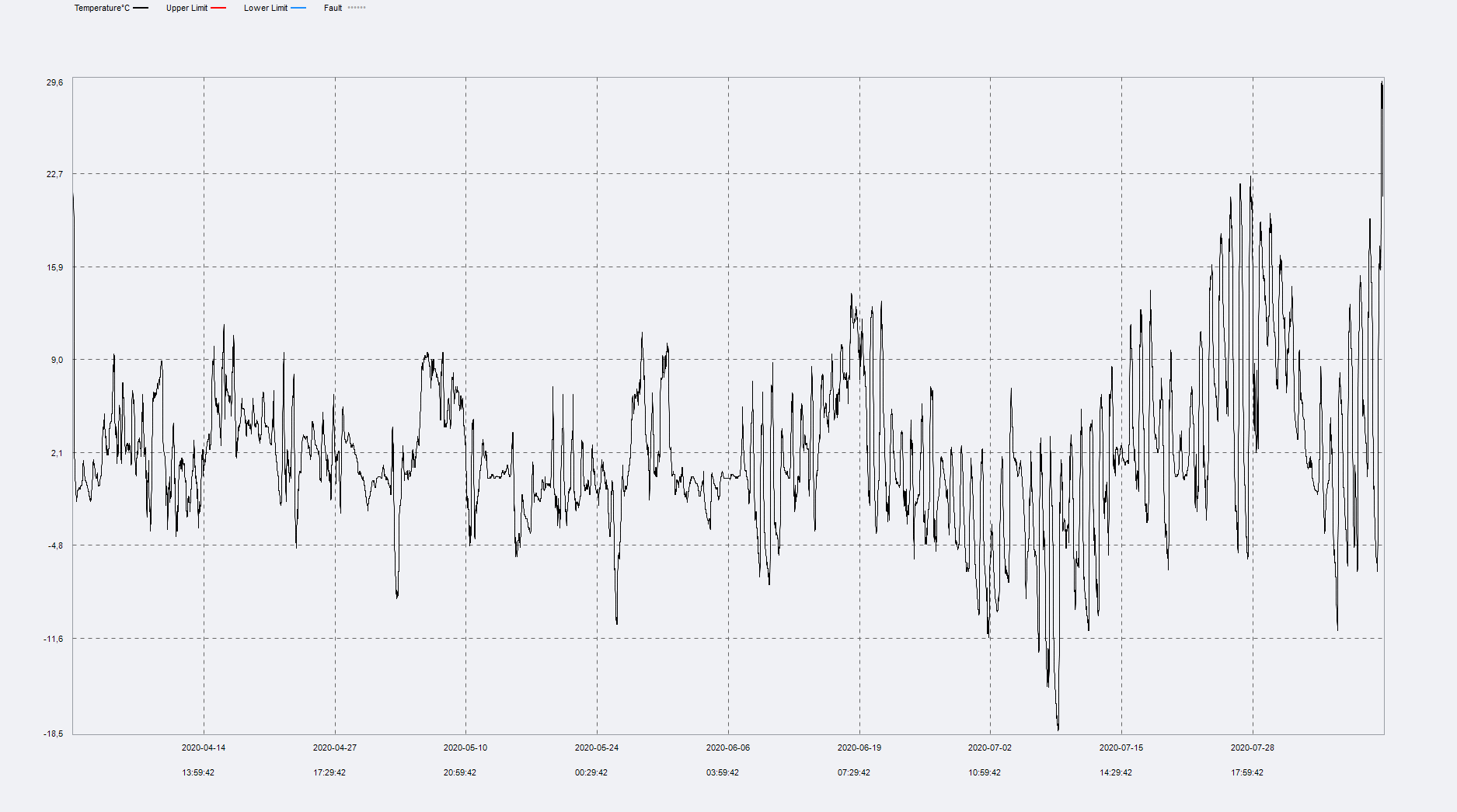Click the 00:29:42 time label

click(591, 772)
